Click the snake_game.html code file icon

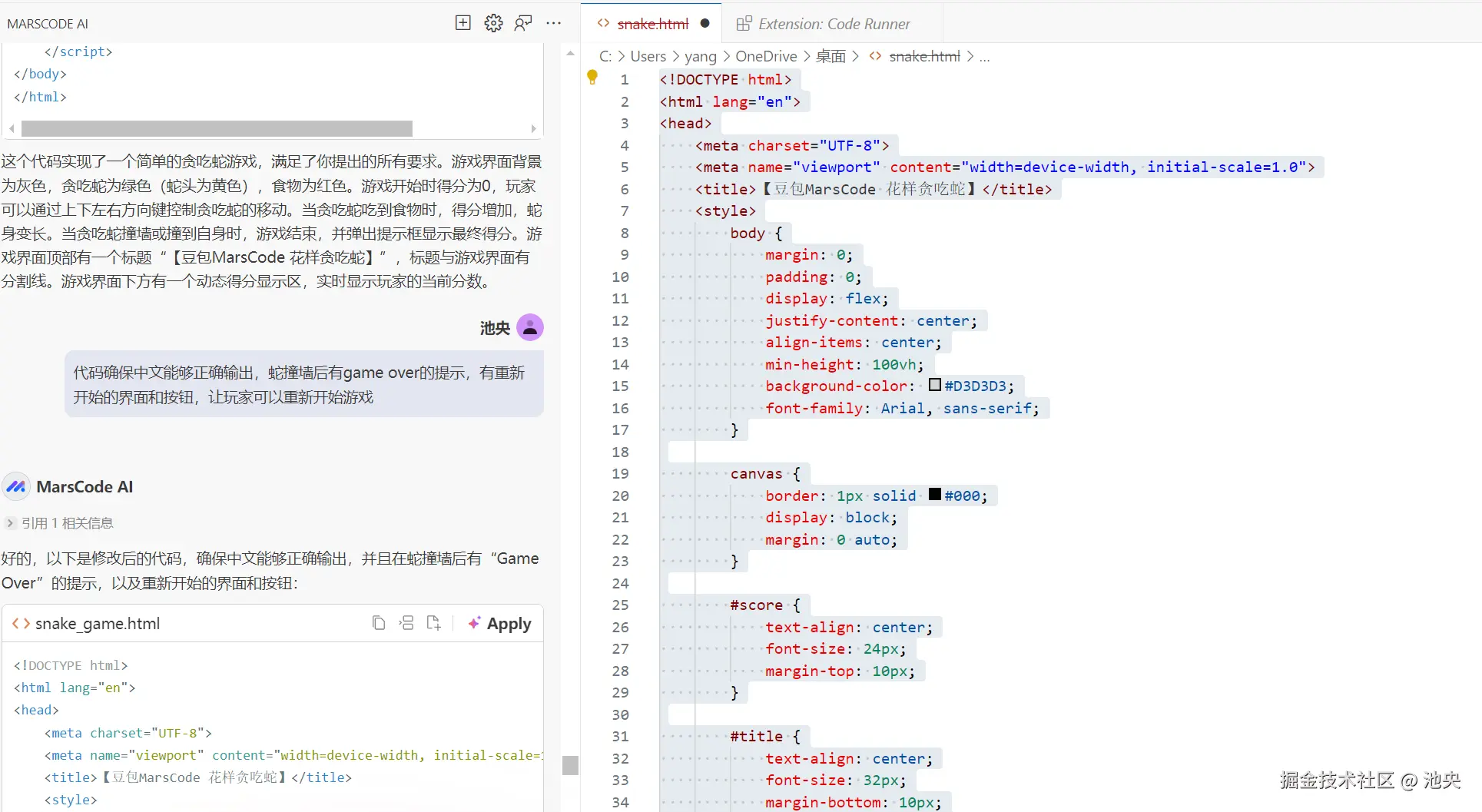coord(22,623)
